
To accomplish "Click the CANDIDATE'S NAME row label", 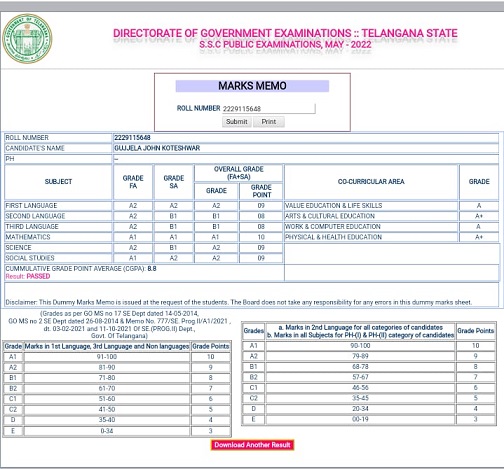I will 35,148.
